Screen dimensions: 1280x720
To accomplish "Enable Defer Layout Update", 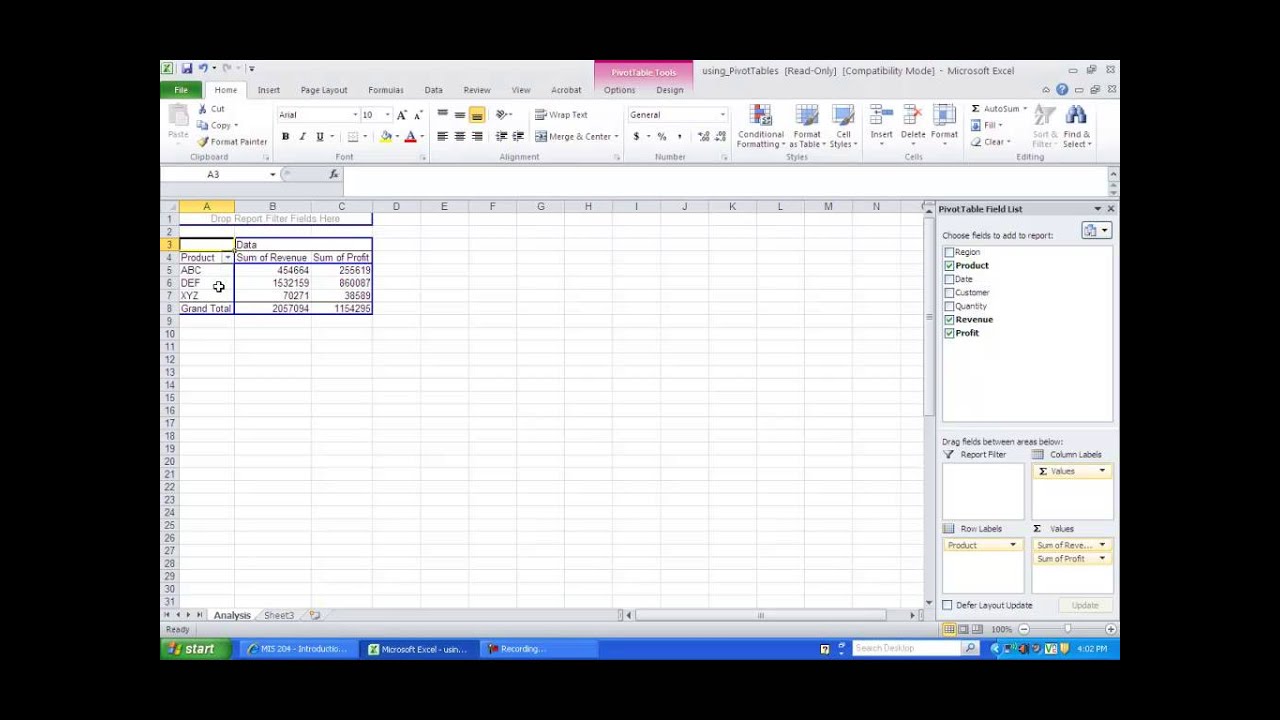I will point(947,605).
